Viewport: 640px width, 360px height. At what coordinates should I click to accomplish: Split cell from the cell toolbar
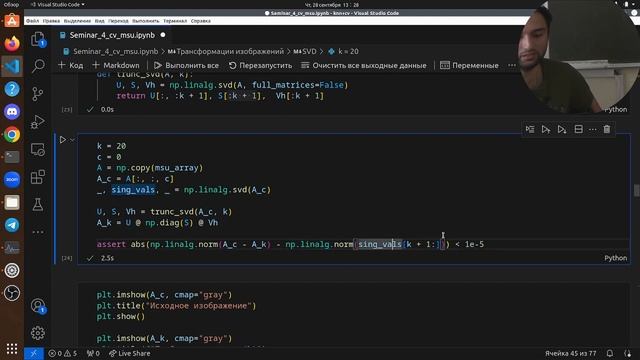578,129
